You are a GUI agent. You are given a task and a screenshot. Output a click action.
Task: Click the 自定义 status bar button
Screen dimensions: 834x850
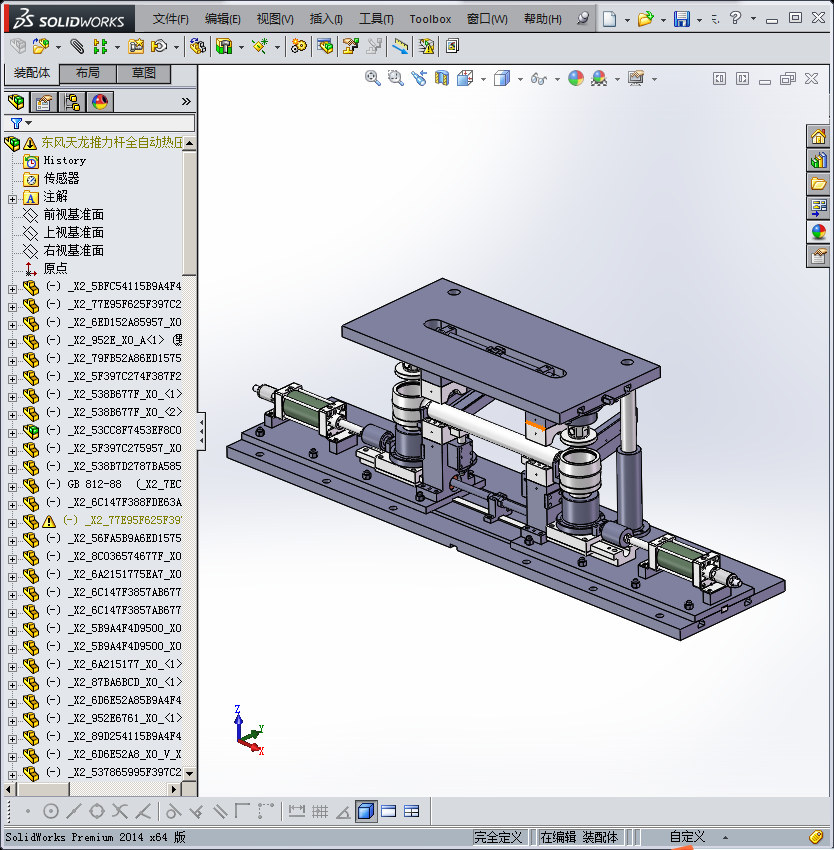687,837
